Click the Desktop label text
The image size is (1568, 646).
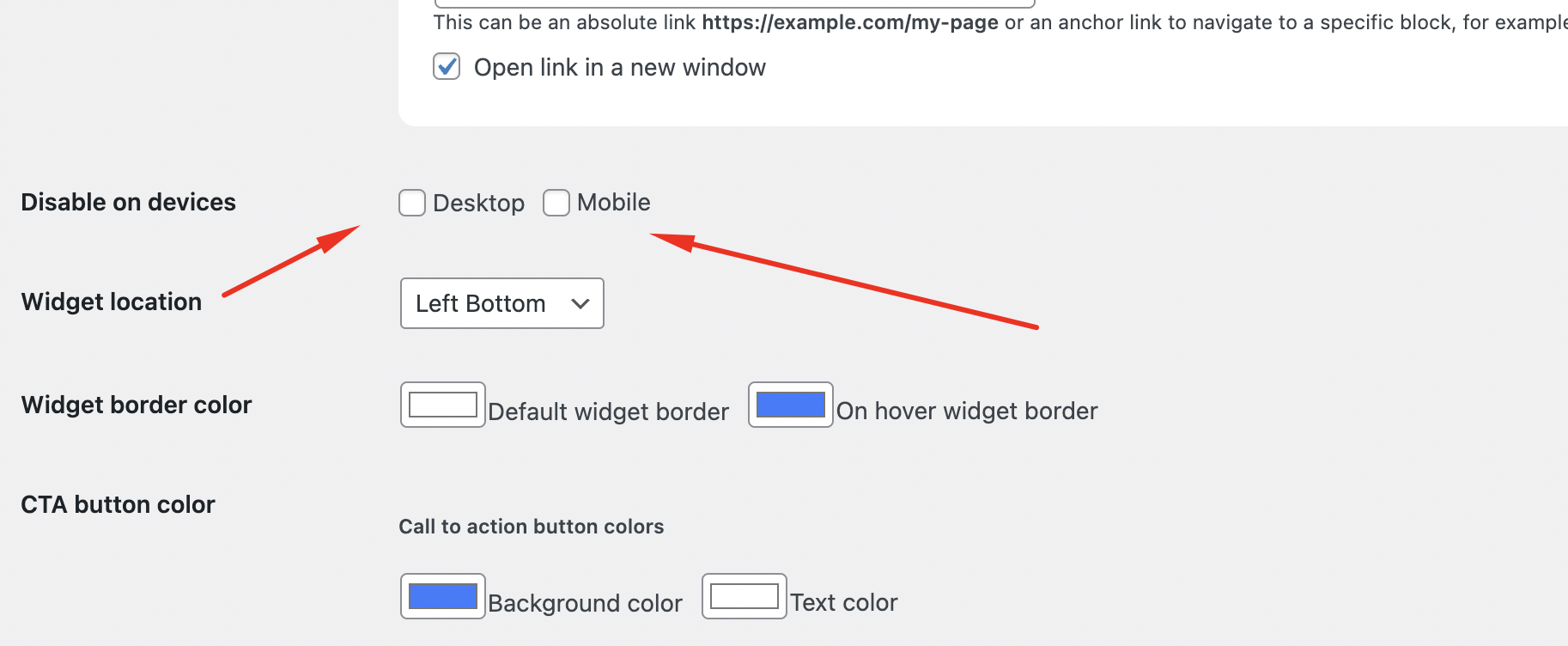(x=478, y=203)
